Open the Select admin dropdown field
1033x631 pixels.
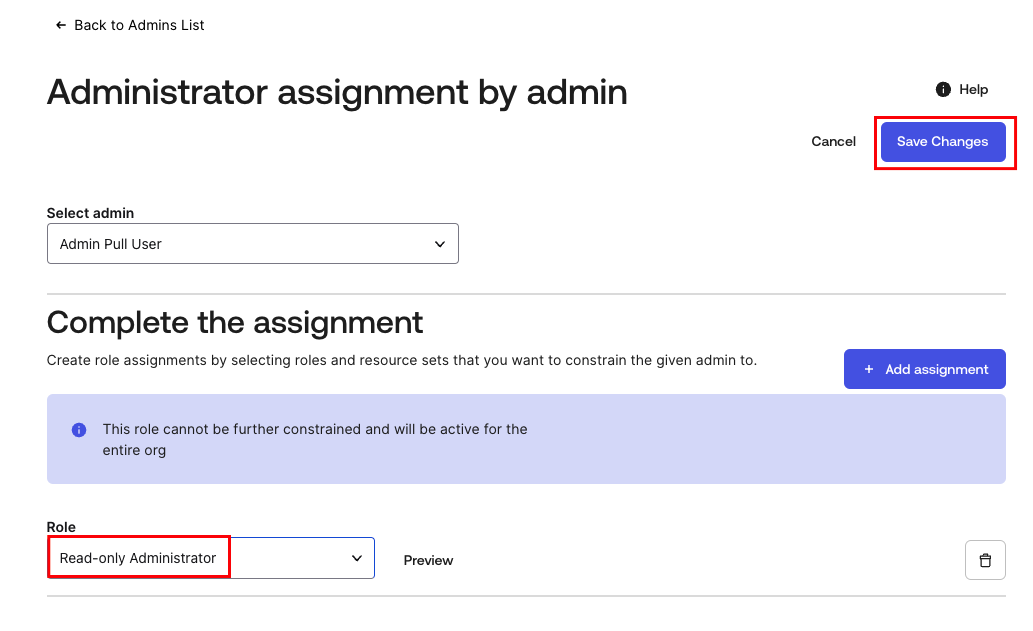click(x=252, y=244)
